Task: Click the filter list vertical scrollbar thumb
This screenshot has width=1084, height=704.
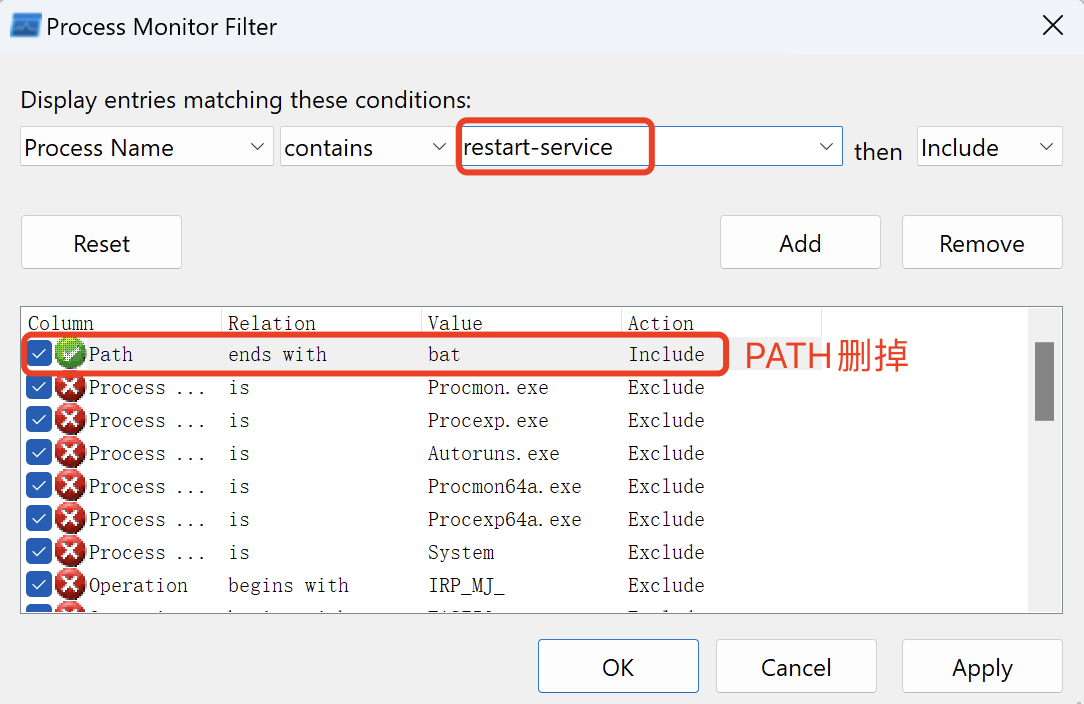Action: tap(1044, 381)
